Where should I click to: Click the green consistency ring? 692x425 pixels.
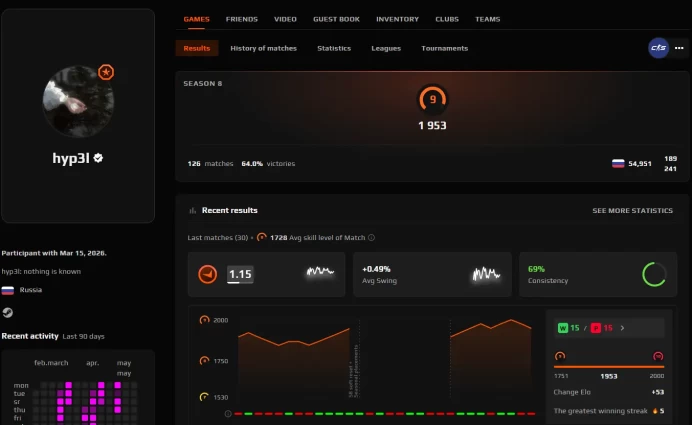pos(654,275)
